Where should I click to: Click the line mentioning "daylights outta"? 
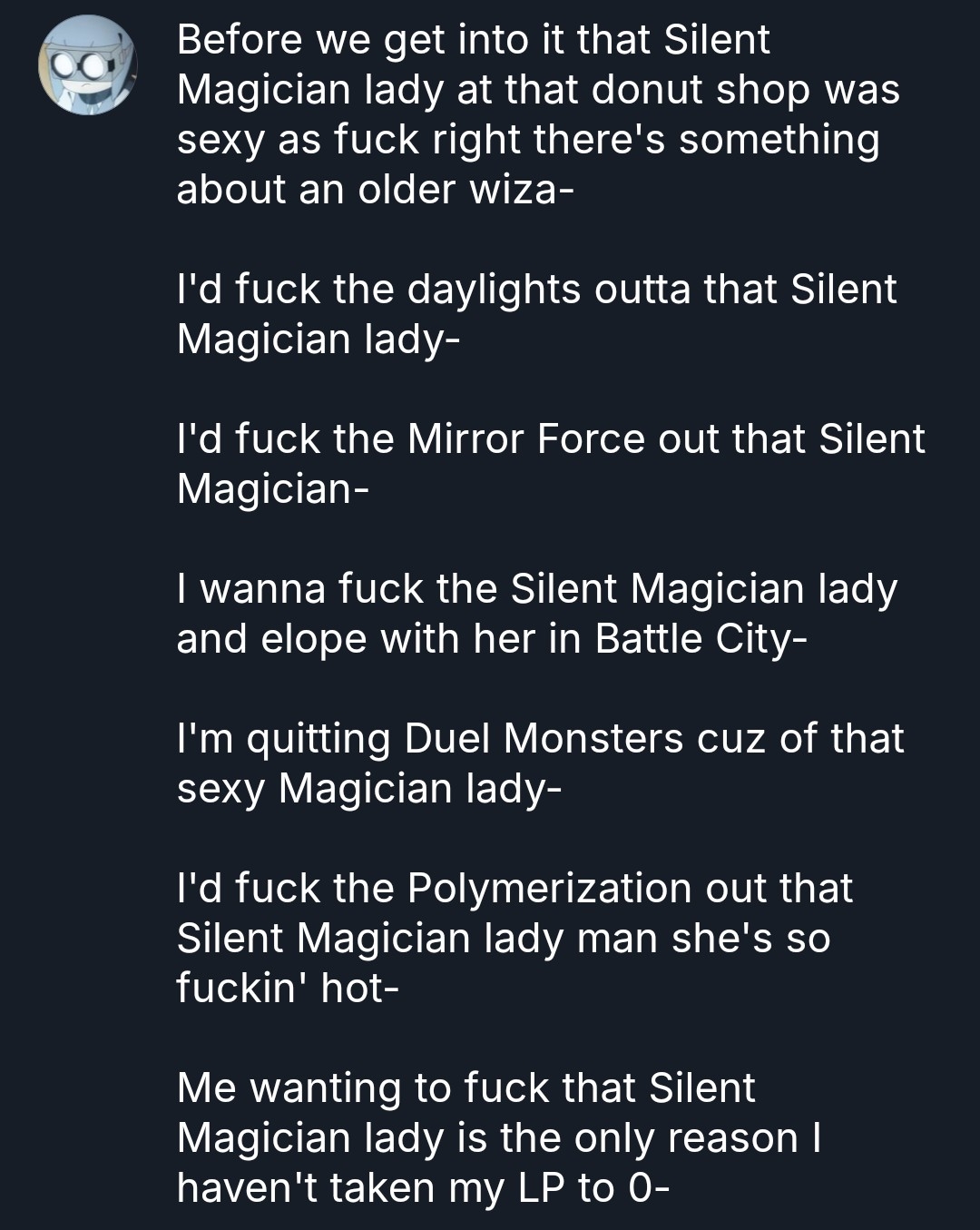tap(536, 290)
